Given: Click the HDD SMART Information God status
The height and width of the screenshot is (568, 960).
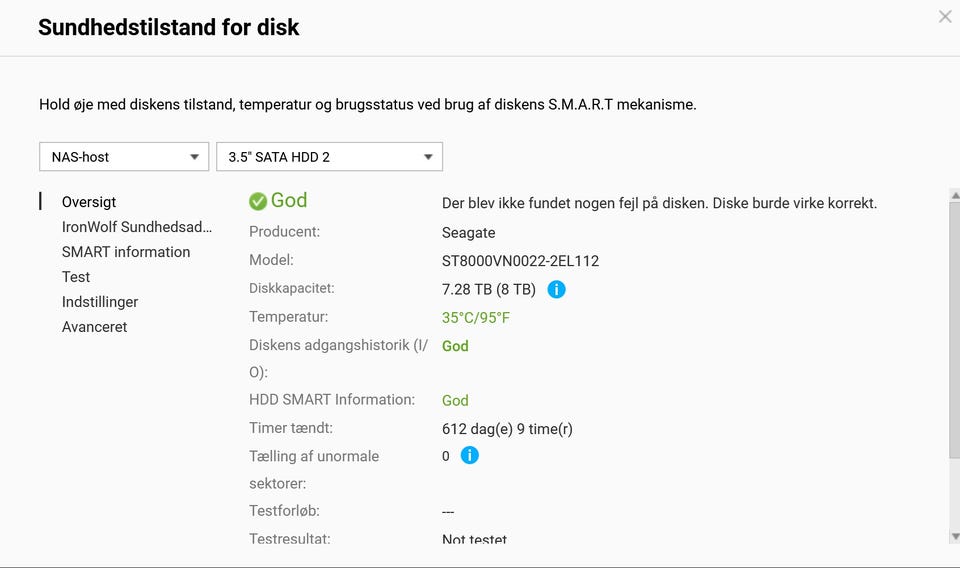Looking at the screenshot, I should pos(455,400).
